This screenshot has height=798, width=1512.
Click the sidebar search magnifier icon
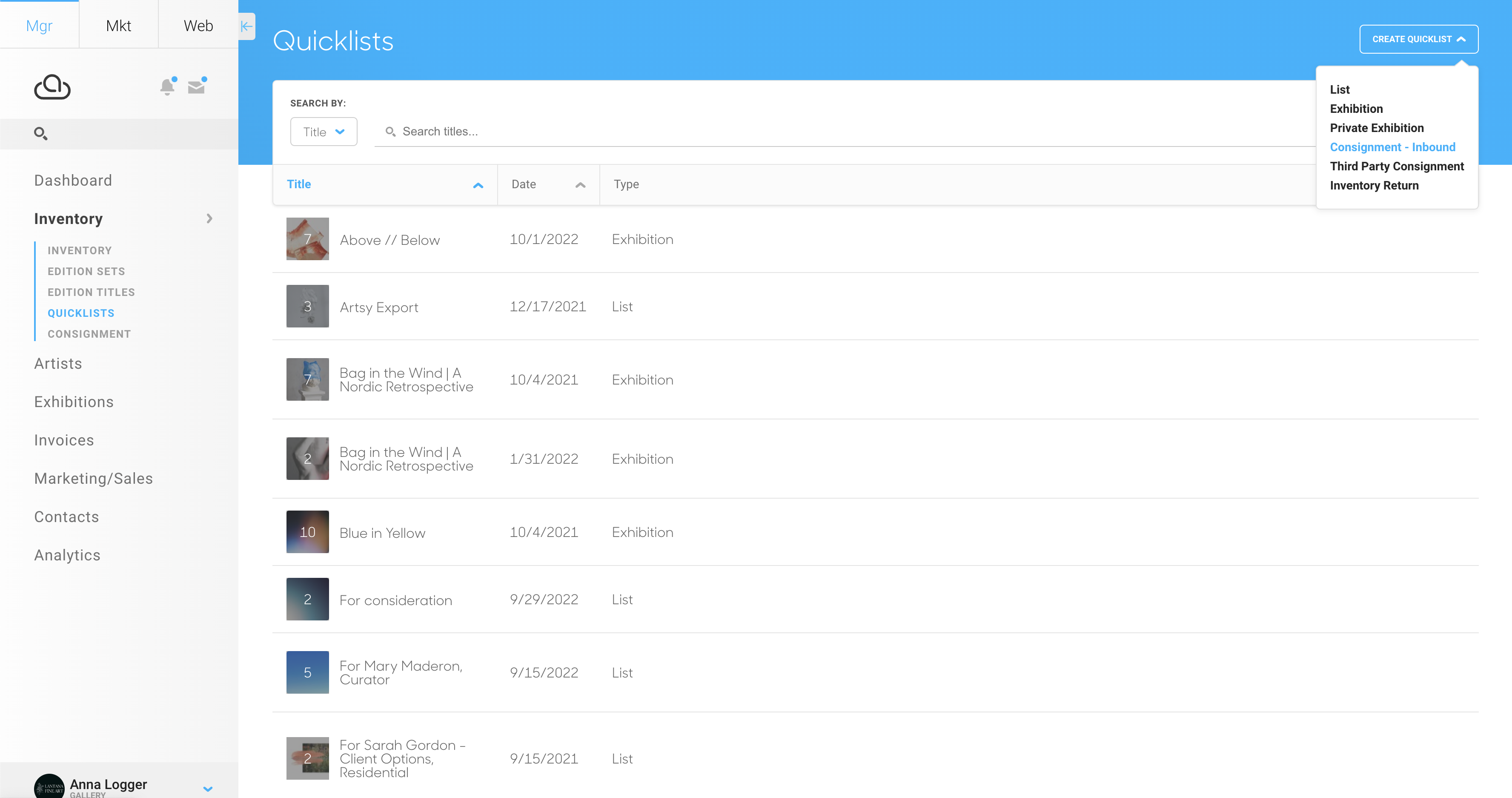pyautogui.click(x=41, y=134)
